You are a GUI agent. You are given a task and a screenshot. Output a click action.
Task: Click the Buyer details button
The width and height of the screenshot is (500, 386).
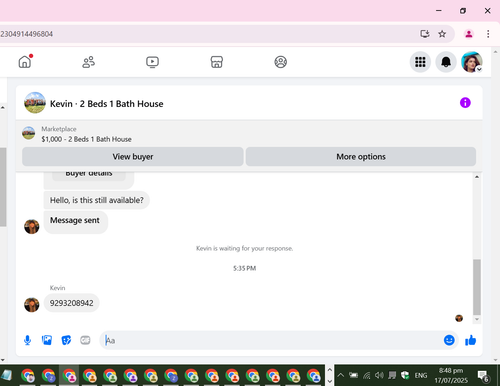pyautogui.click(x=89, y=175)
